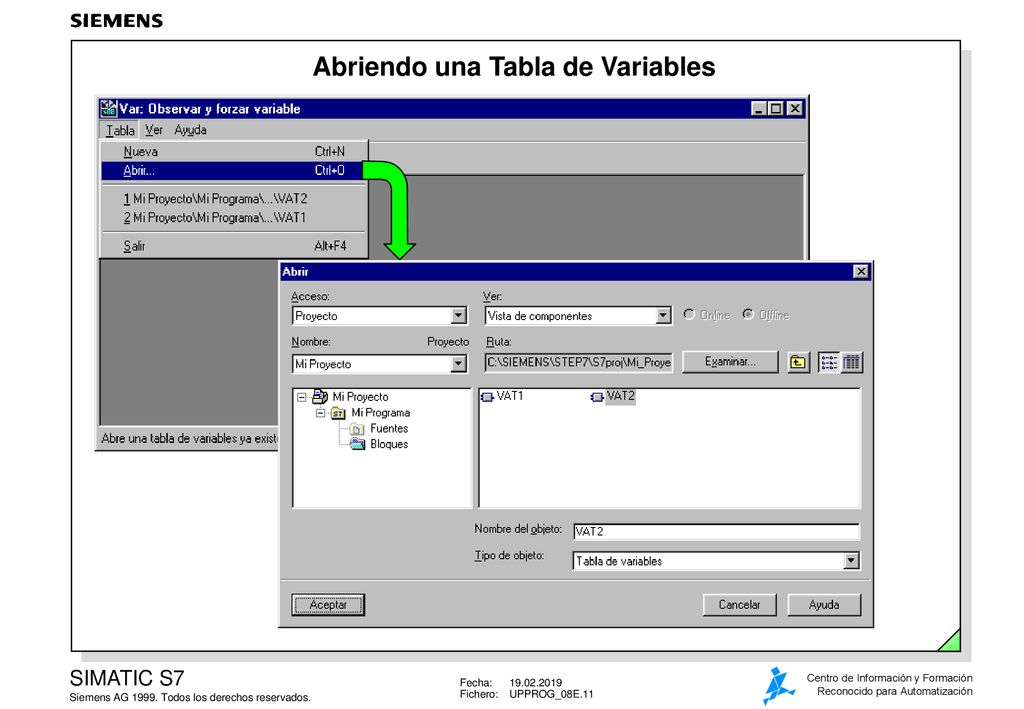Click the Aceptar button
The width and height of the screenshot is (1024, 709).
[x=328, y=605]
